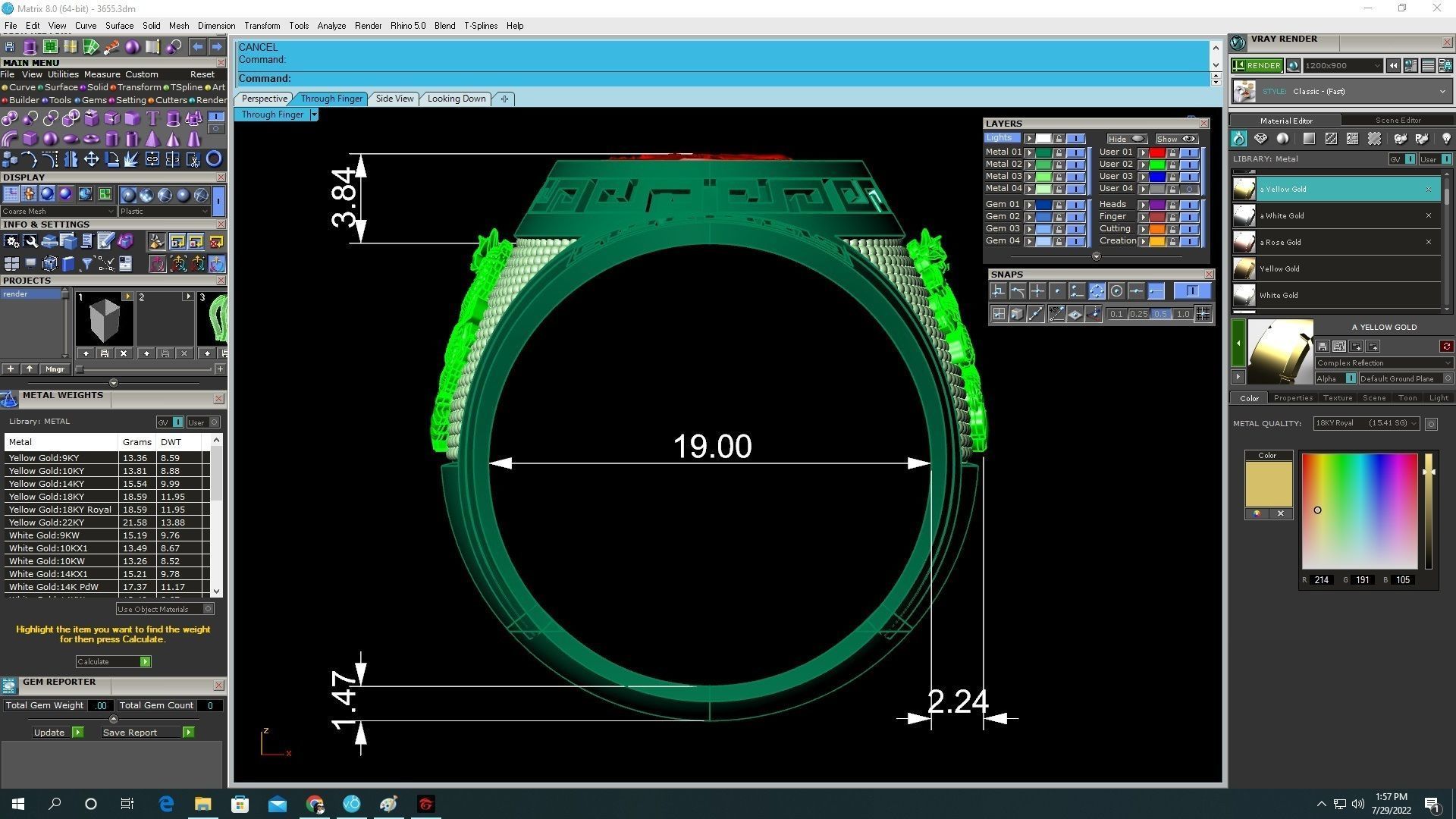
Task: Open the gemstone materials library icon
Action: tap(1260, 139)
